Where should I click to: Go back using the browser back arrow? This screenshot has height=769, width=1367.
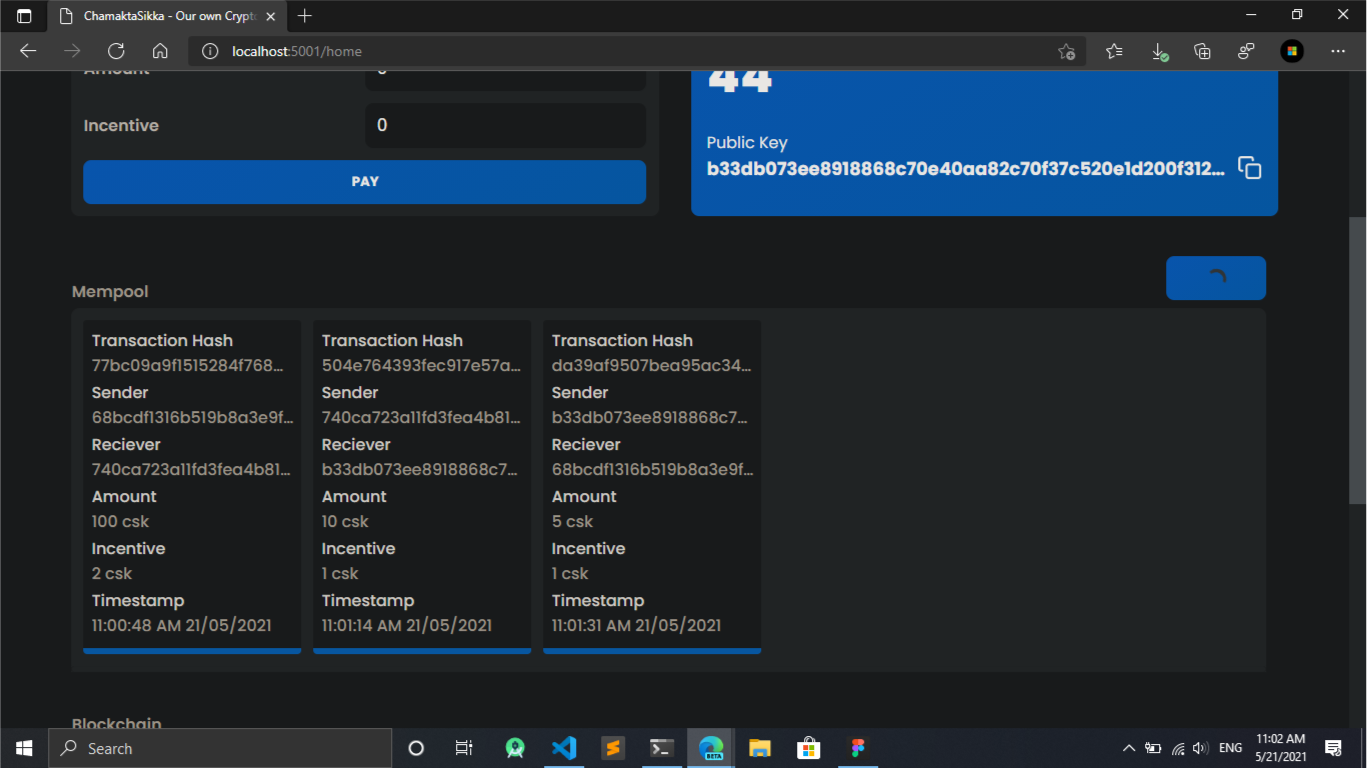tap(28, 51)
